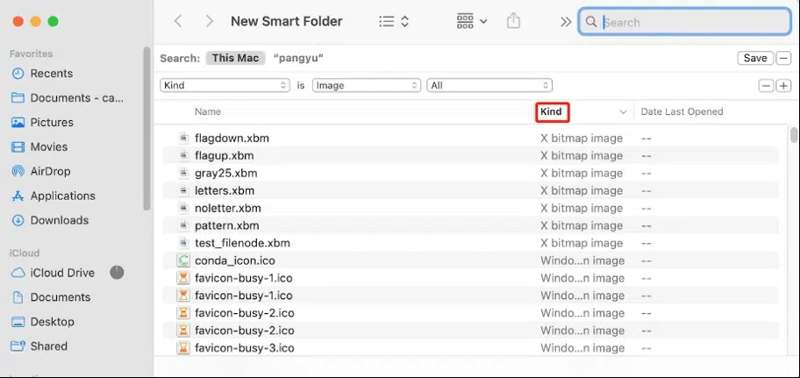This screenshot has height=378, width=800.
Task: Add a new search criteria row
Action: pos(783,86)
